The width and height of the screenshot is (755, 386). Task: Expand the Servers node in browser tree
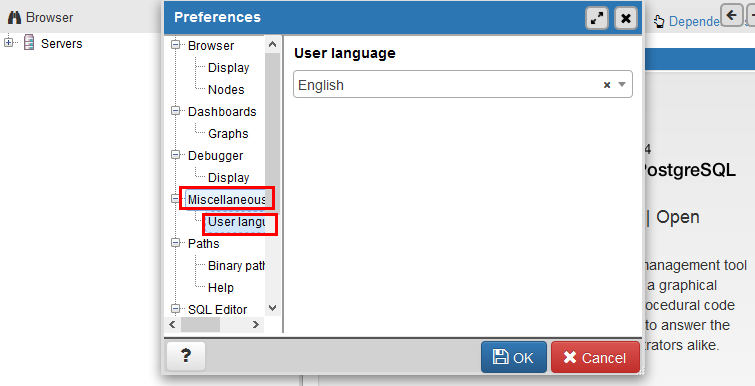(x=8, y=43)
